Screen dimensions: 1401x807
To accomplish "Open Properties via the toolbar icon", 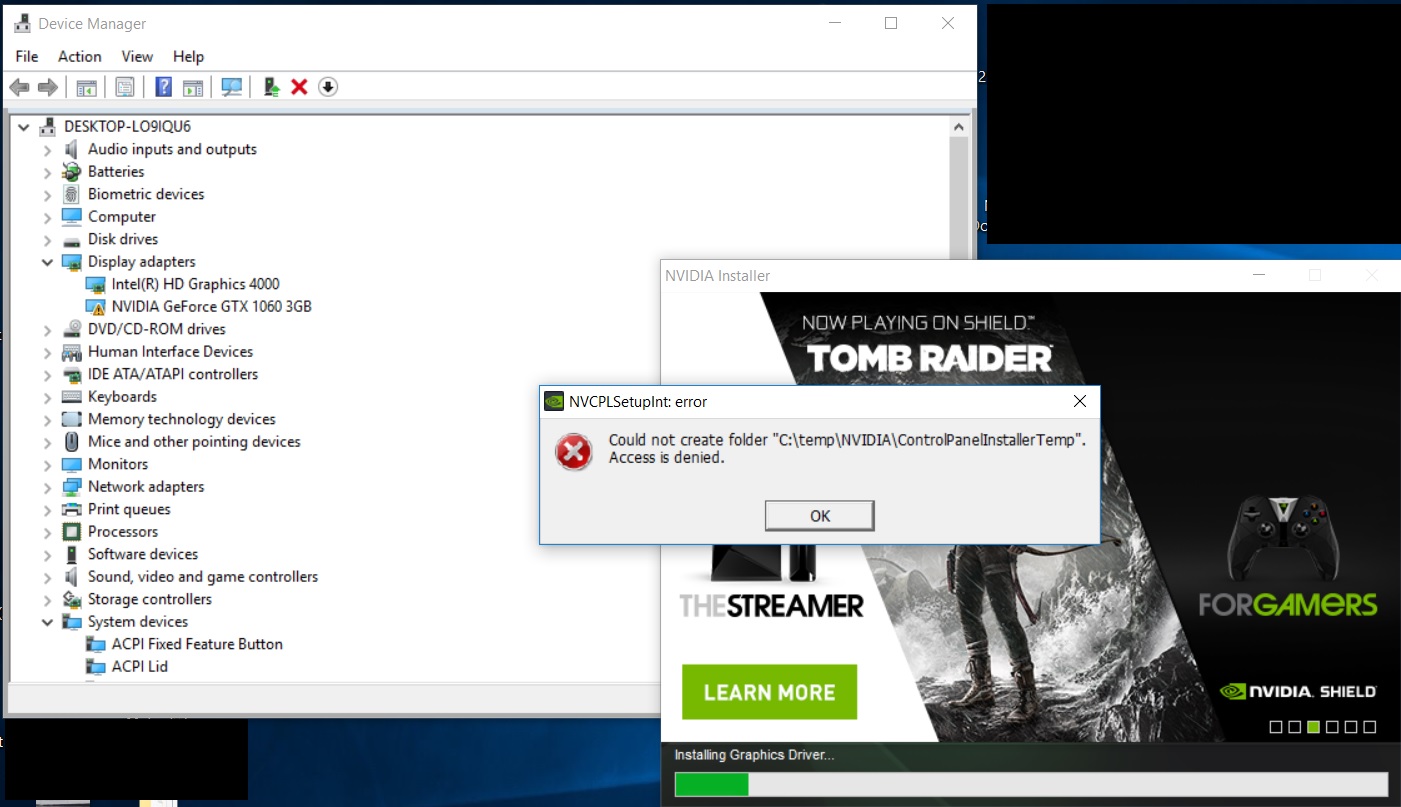I will (125, 87).
